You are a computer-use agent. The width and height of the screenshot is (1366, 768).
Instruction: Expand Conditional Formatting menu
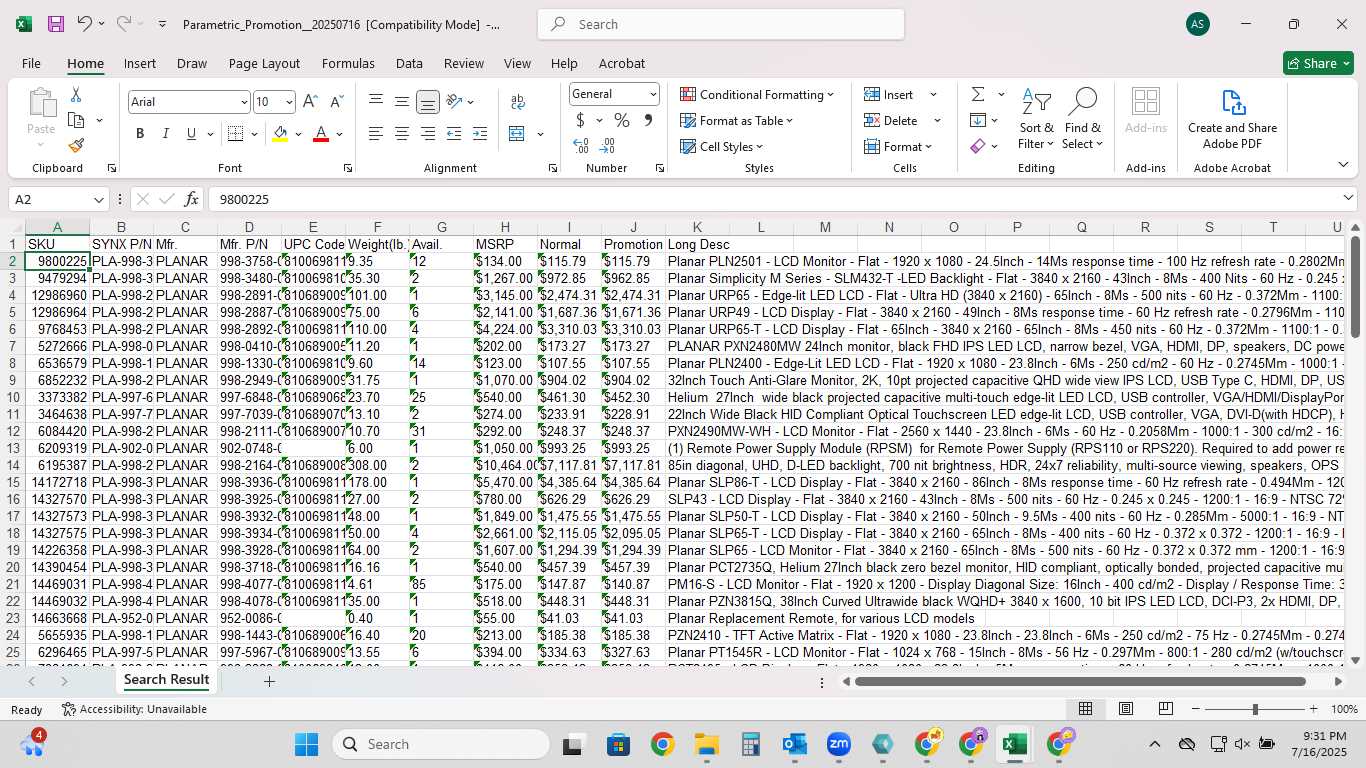tap(757, 94)
